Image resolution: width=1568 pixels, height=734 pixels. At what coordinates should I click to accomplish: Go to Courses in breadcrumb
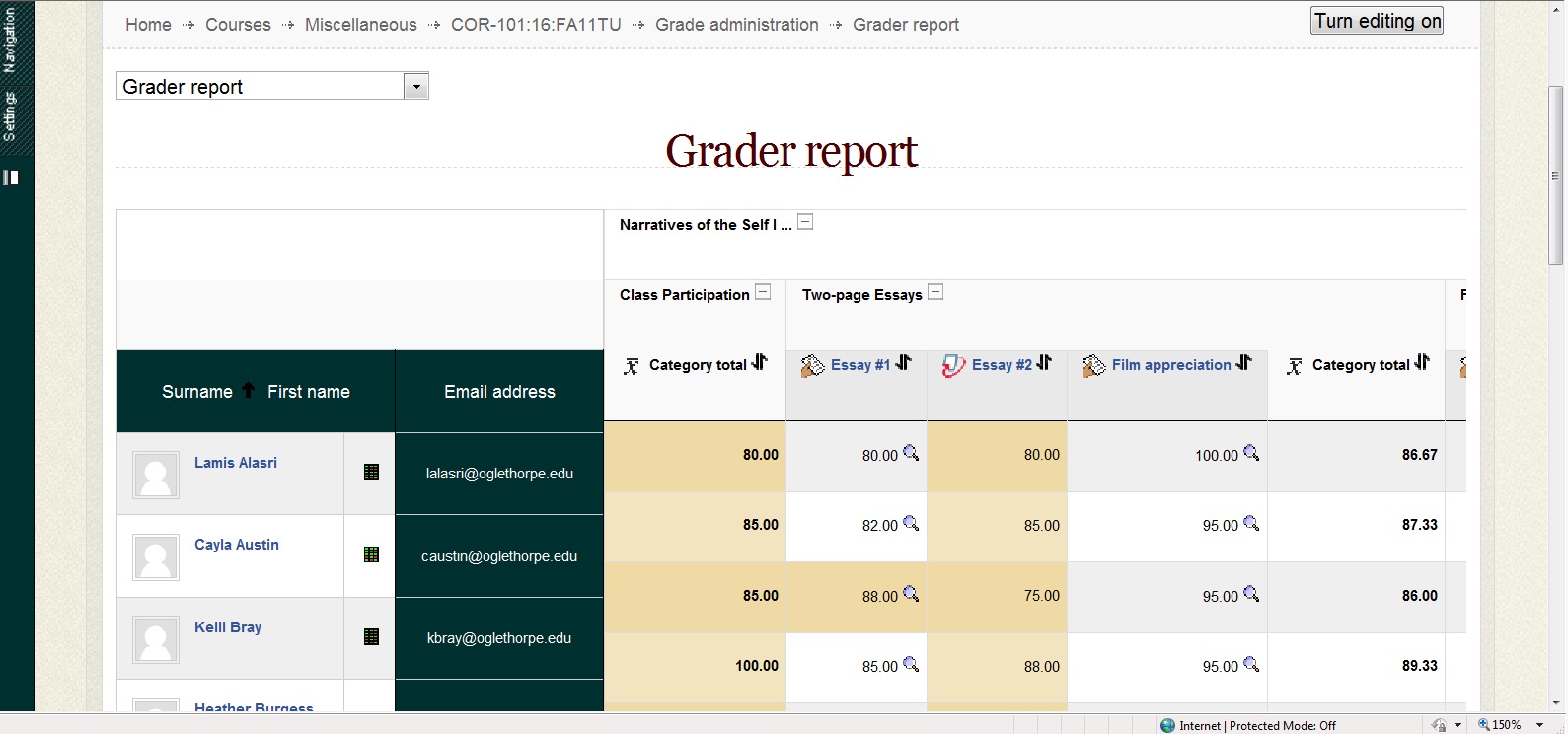[238, 25]
